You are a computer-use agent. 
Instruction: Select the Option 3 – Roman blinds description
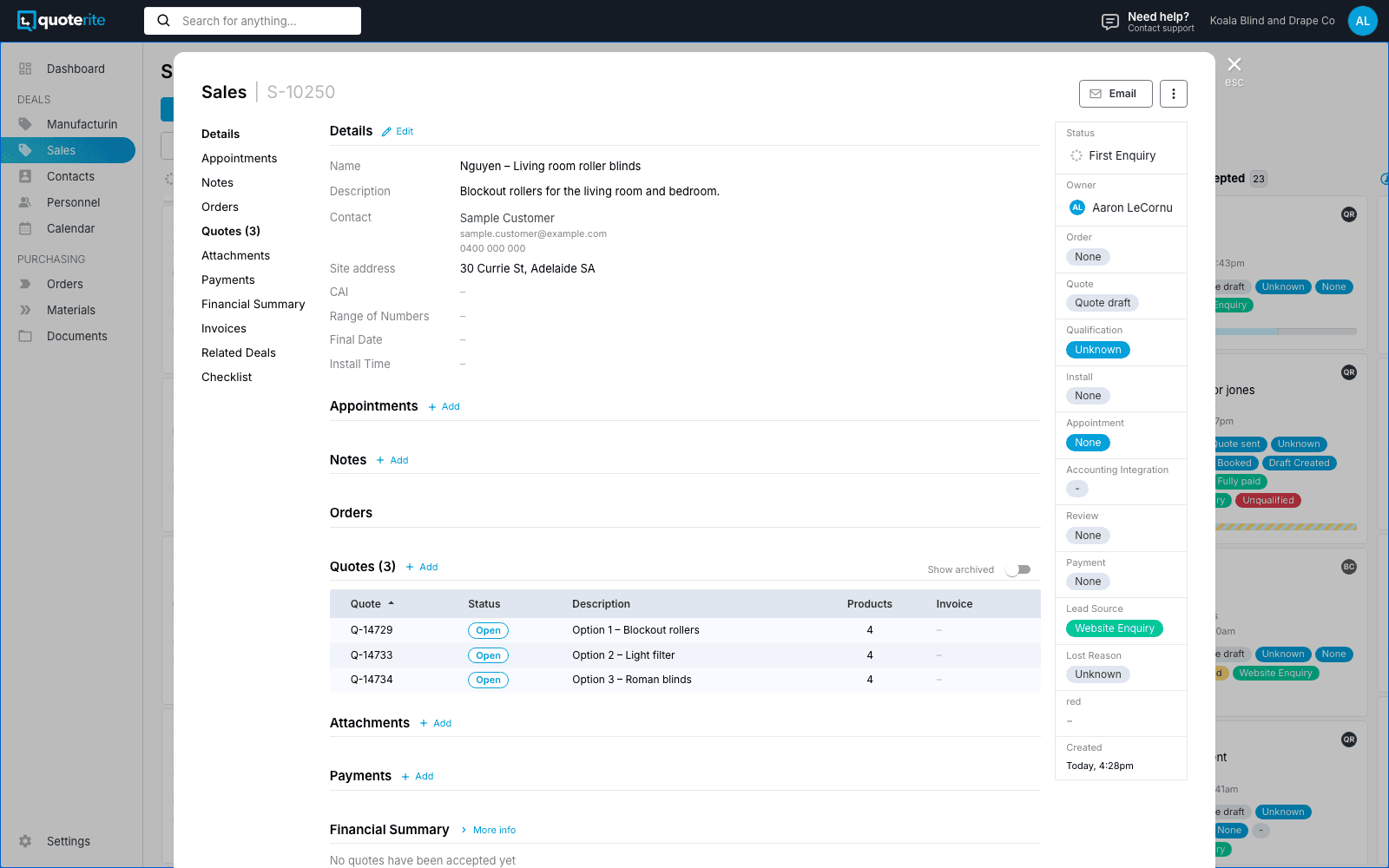[x=632, y=680]
